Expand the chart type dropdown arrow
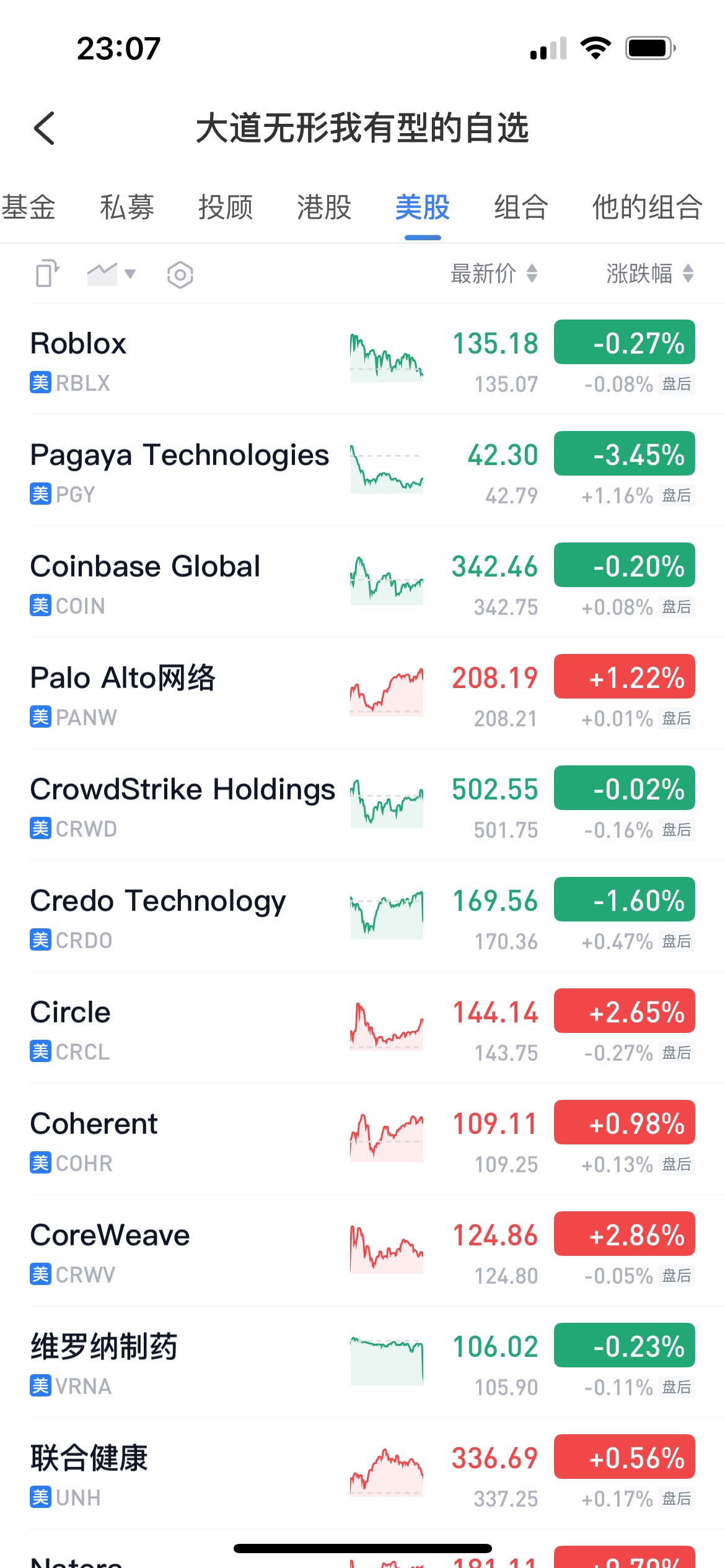 point(130,274)
